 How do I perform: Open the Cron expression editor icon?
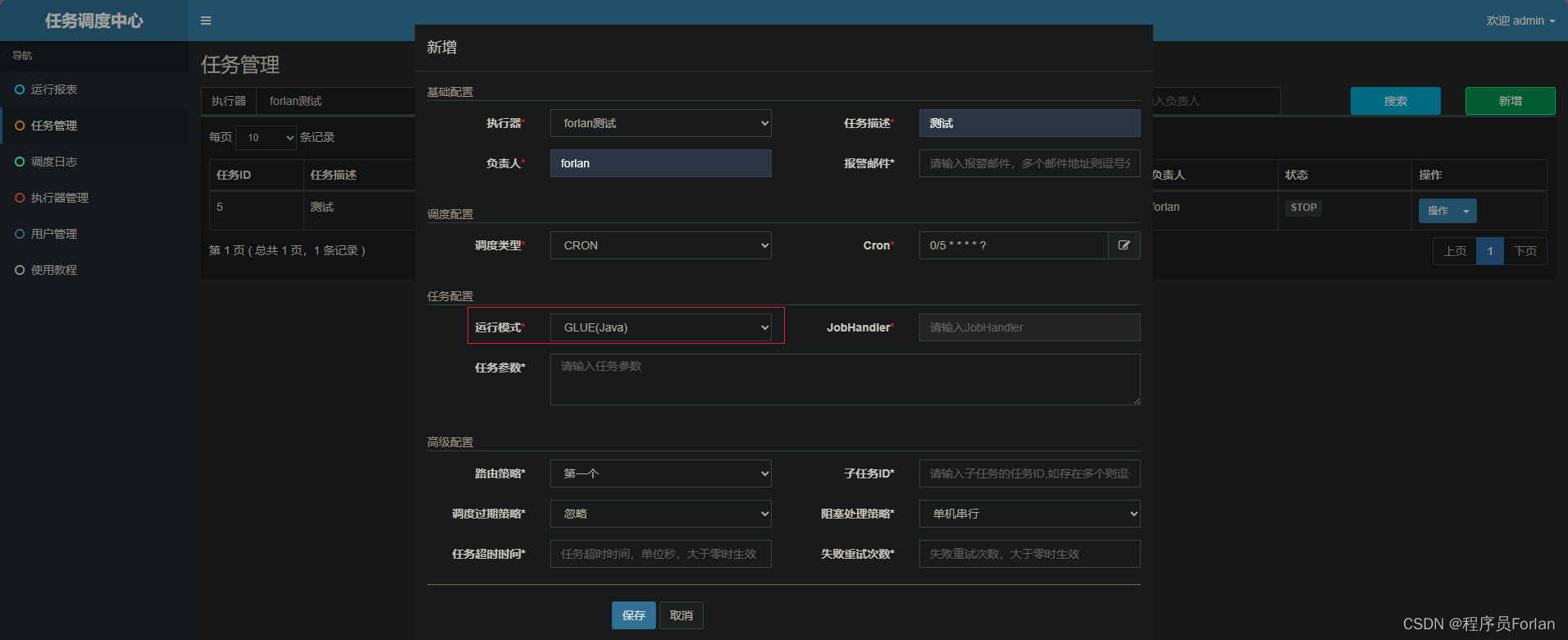point(1124,245)
